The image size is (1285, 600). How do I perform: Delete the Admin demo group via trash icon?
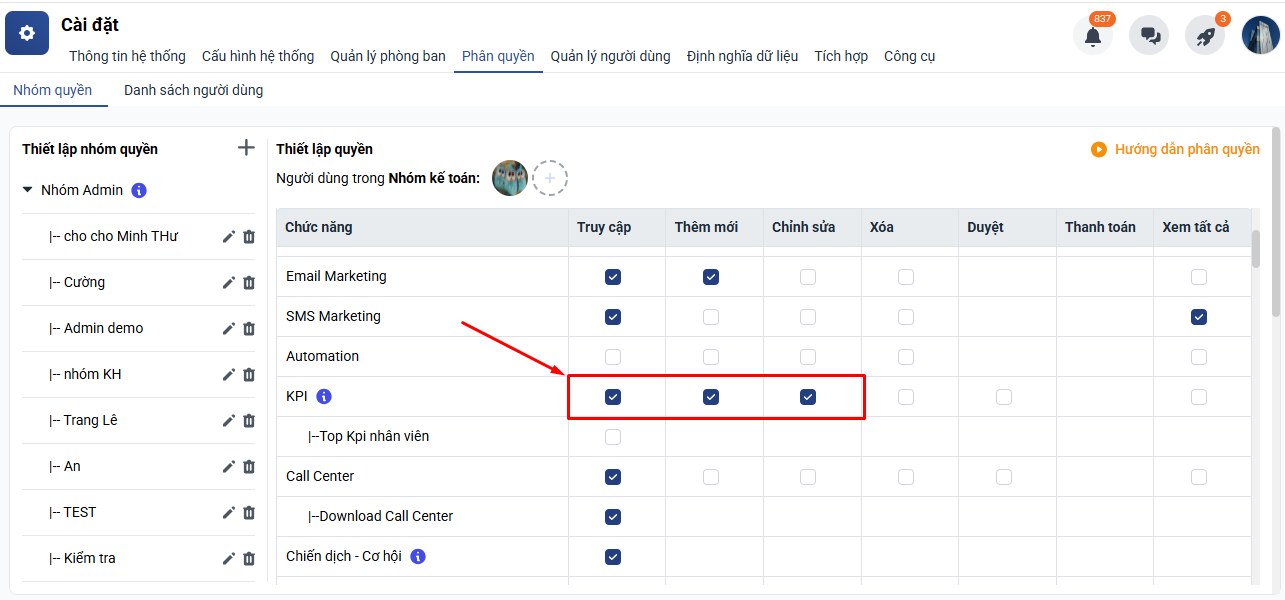click(249, 328)
